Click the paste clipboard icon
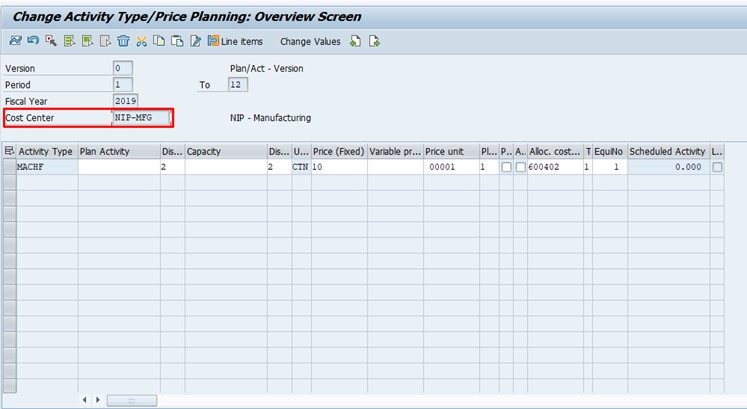Viewport: 747px width, 409px height. (177, 41)
